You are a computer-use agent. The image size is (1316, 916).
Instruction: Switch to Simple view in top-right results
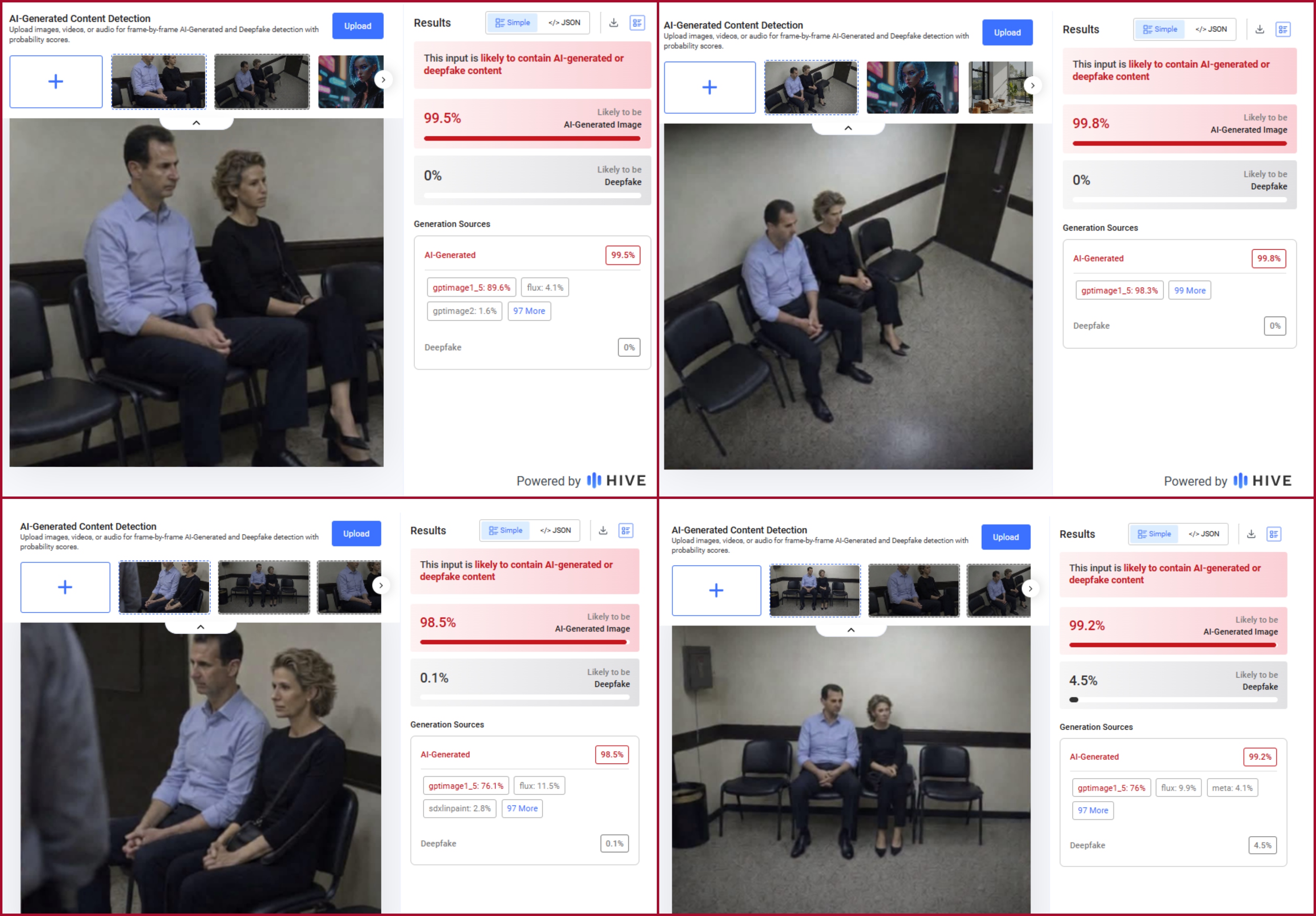click(1160, 29)
